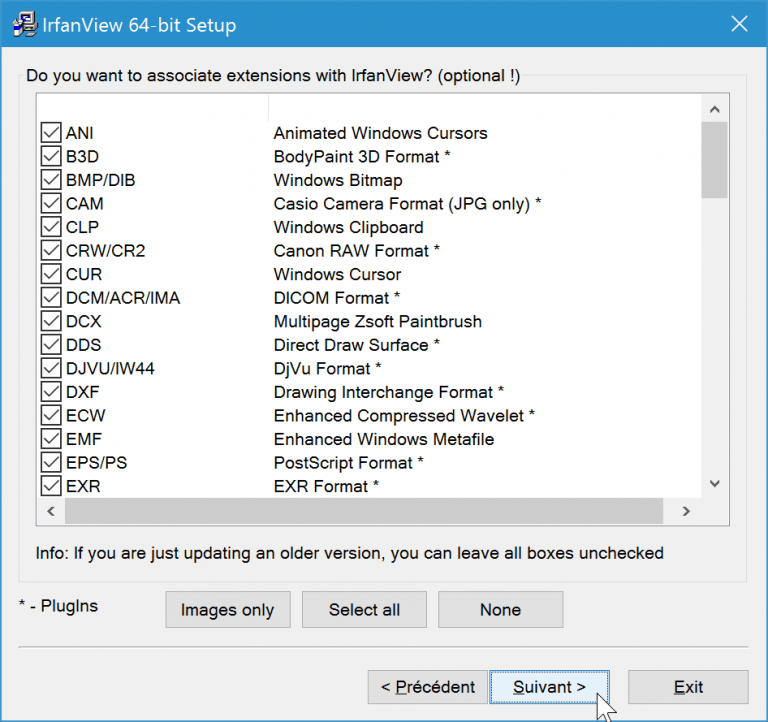This screenshot has width=768, height=722.
Task: Go back with the Précédent button
Action: pos(427,687)
